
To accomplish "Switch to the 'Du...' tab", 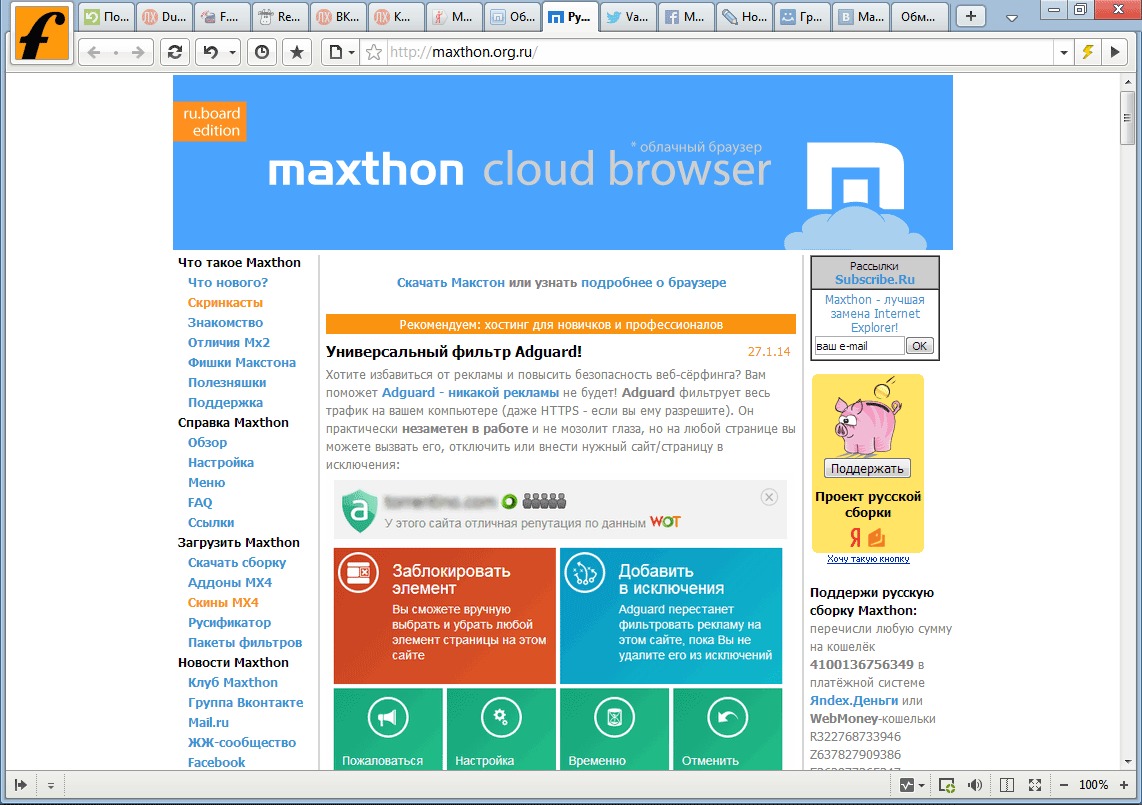I will (x=165, y=17).
